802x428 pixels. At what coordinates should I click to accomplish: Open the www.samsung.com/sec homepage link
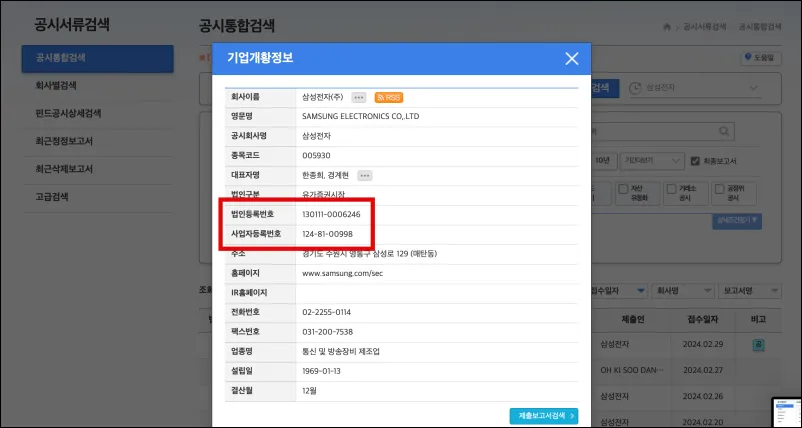(x=342, y=273)
